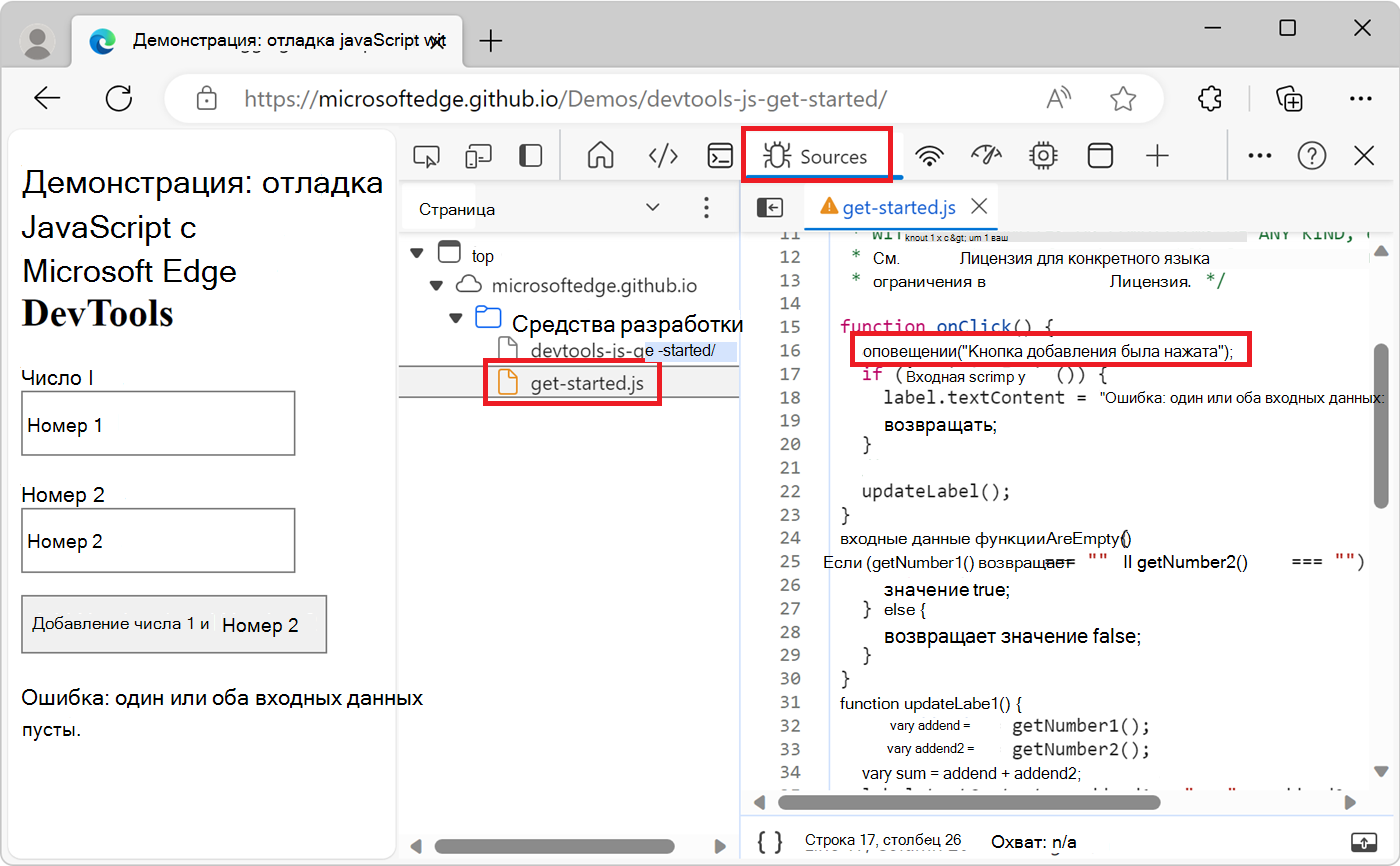Screen dimensions: 1400x866
Task: Add more tools with the plus icon
Action: (1157, 155)
